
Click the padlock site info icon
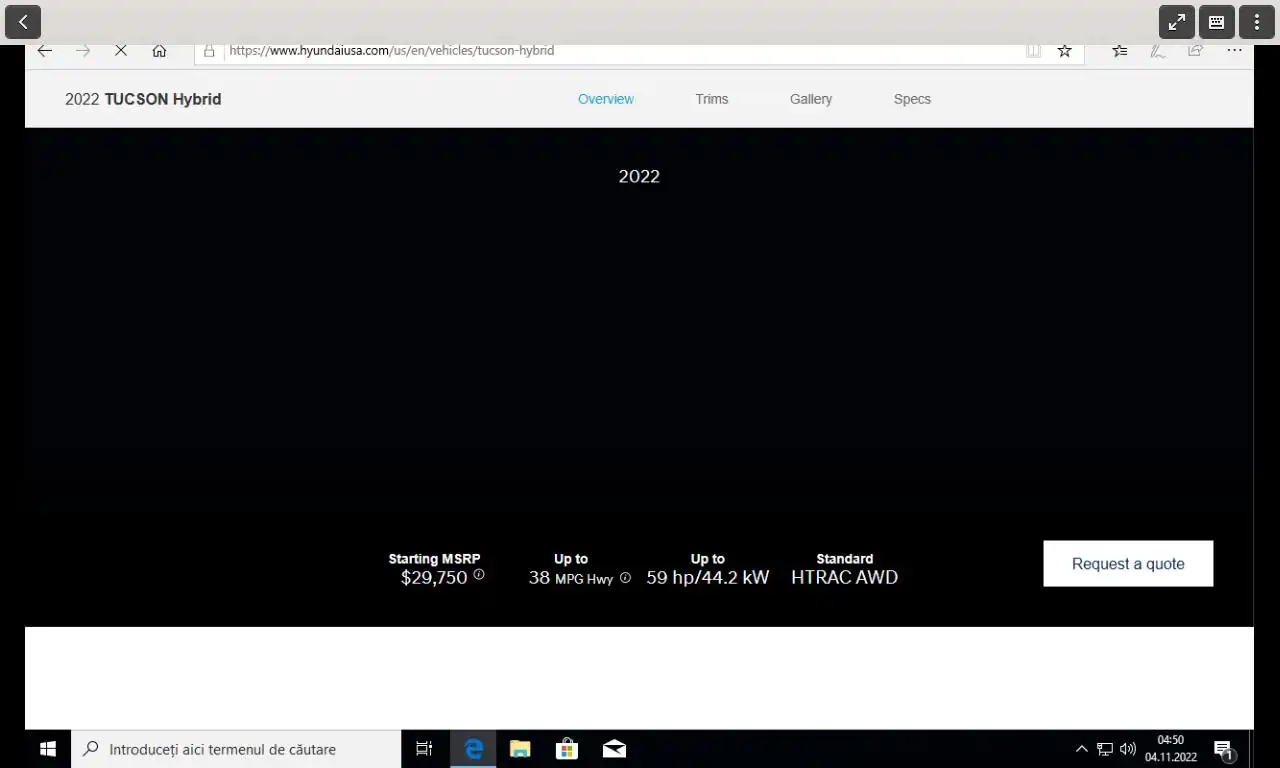(x=209, y=50)
